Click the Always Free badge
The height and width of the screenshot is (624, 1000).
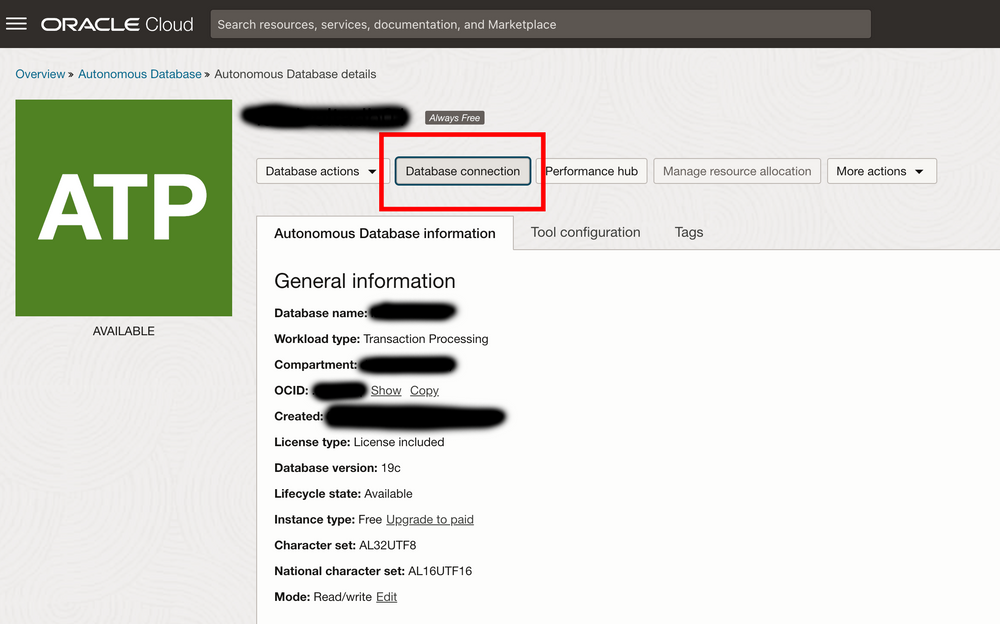click(455, 117)
